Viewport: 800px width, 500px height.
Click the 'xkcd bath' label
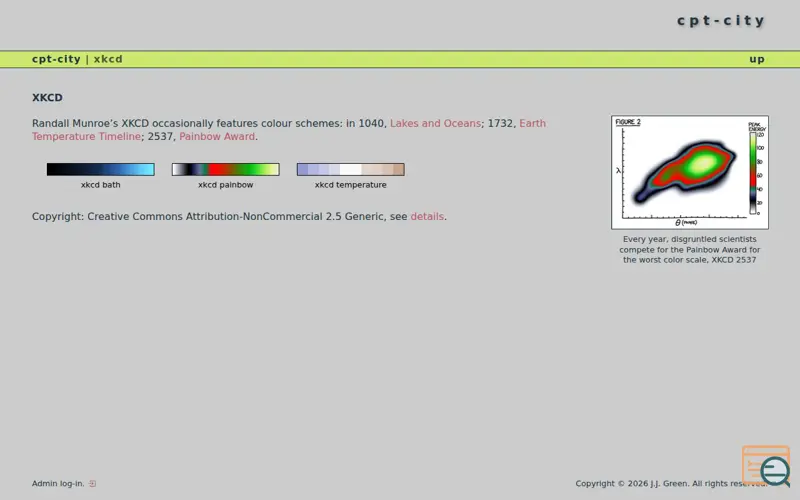101,185
